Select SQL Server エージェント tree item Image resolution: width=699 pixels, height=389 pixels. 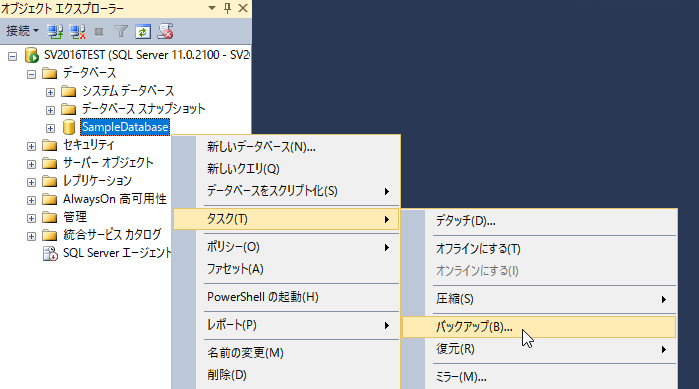tap(117, 253)
